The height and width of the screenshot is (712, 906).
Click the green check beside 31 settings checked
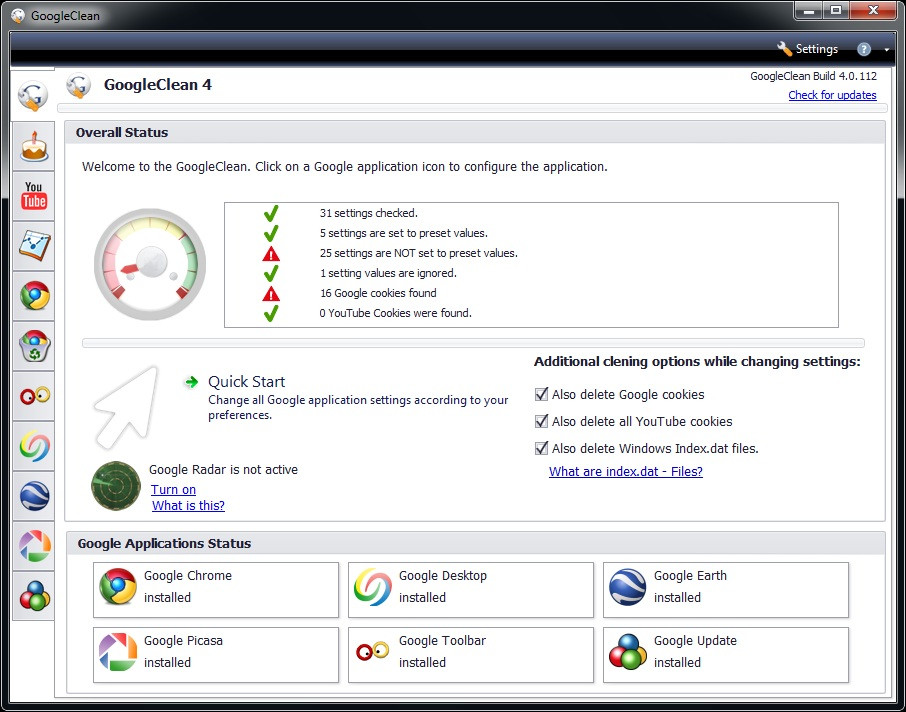click(x=271, y=213)
